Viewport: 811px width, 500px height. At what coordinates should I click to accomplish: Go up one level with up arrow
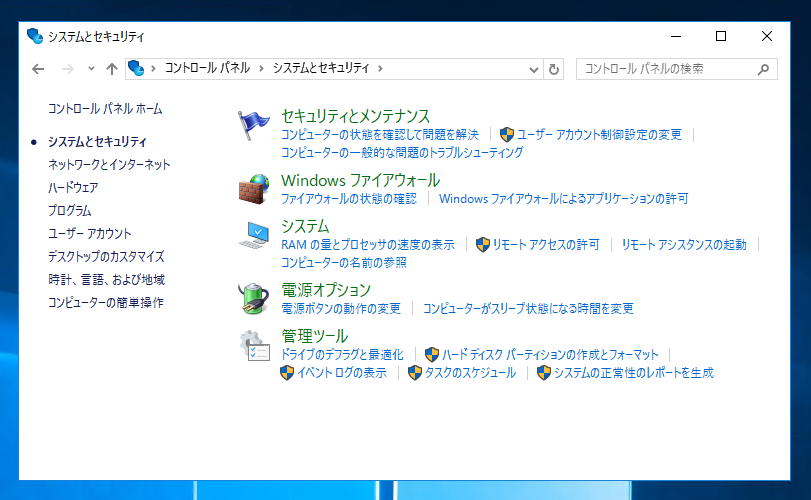(112, 69)
